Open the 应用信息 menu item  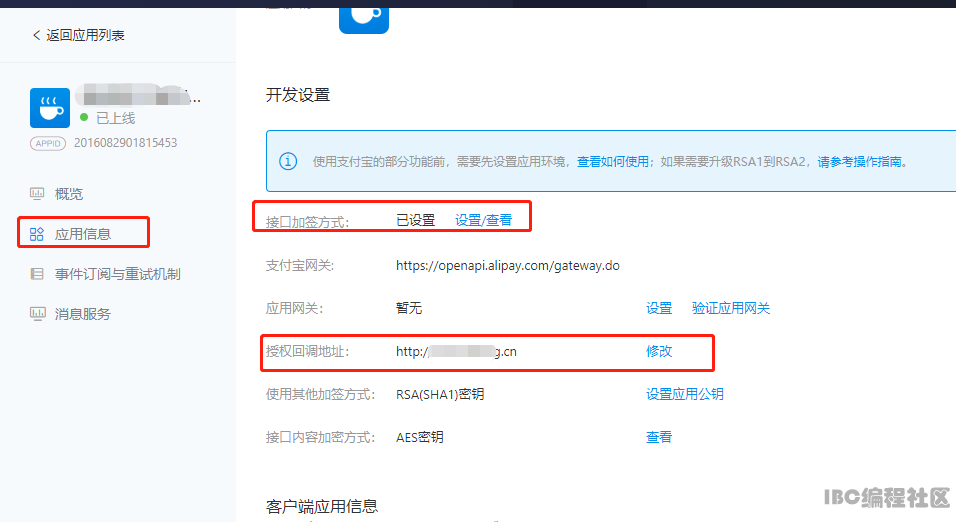click(83, 234)
